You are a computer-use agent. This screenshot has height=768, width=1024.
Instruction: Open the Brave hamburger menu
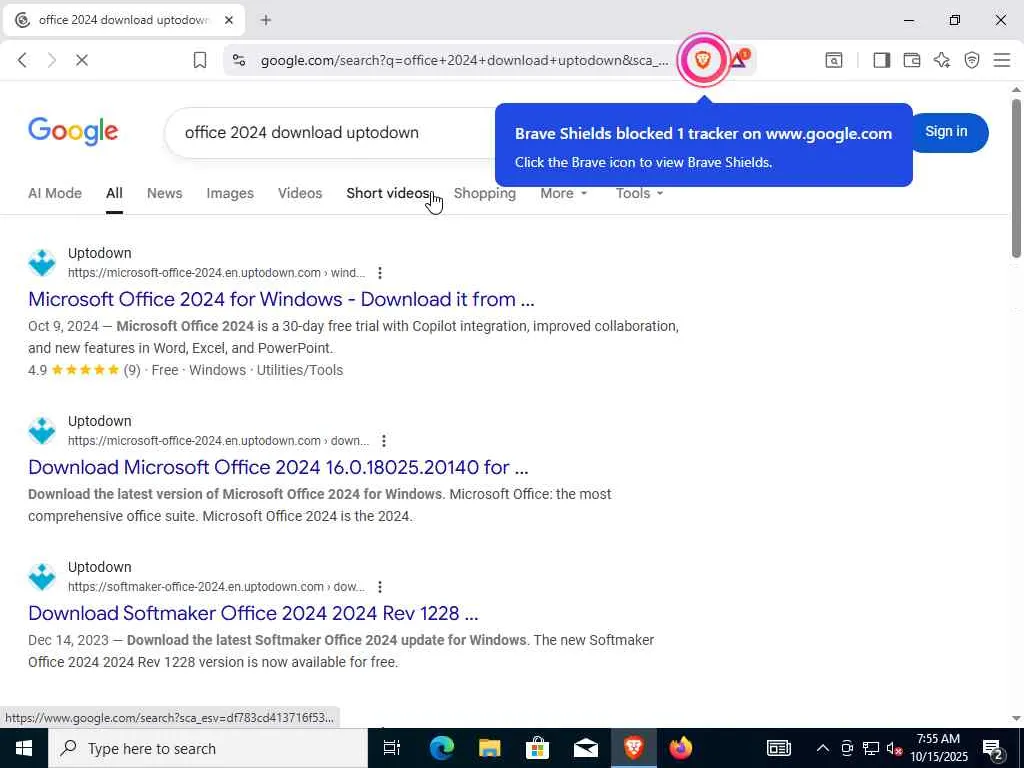(1002, 60)
